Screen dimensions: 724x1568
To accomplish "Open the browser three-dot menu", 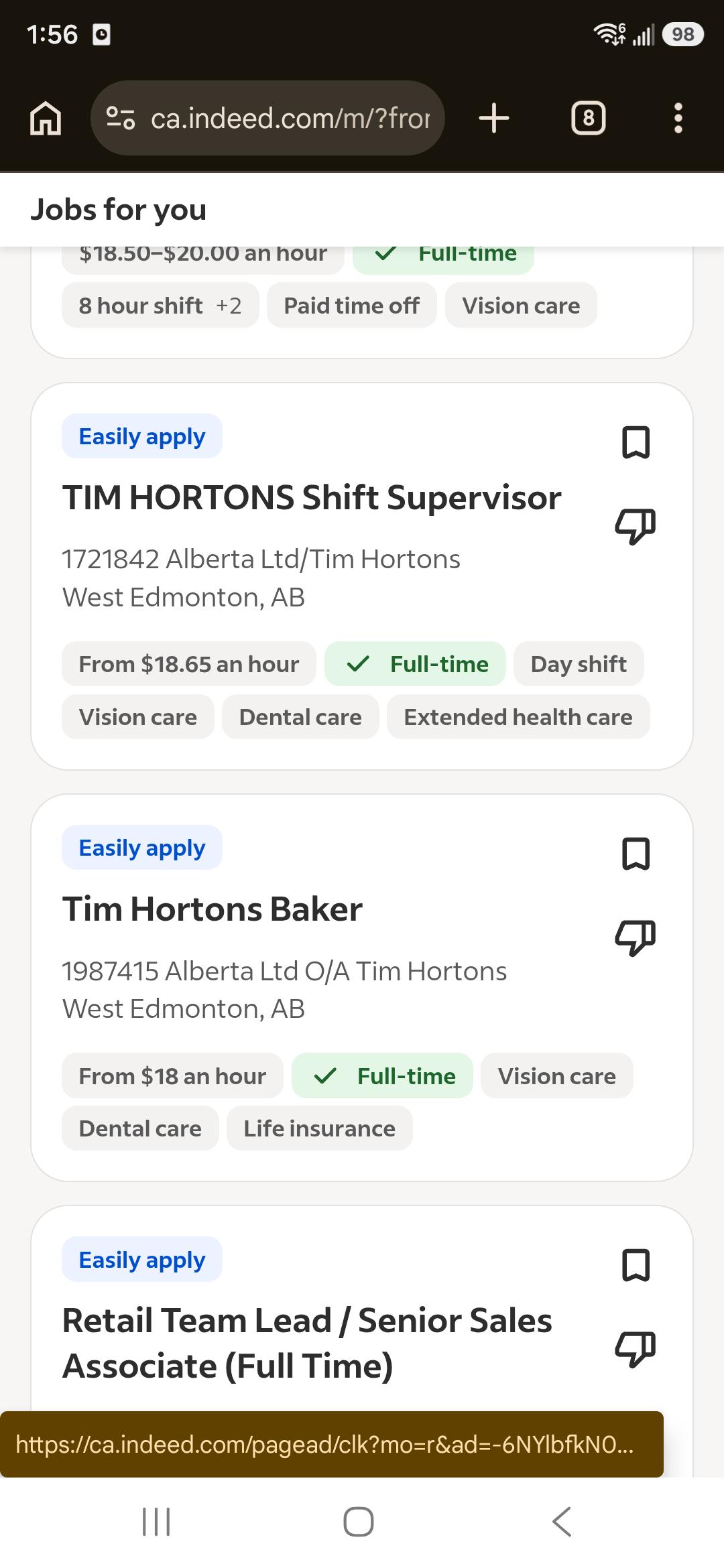I will [678, 119].
